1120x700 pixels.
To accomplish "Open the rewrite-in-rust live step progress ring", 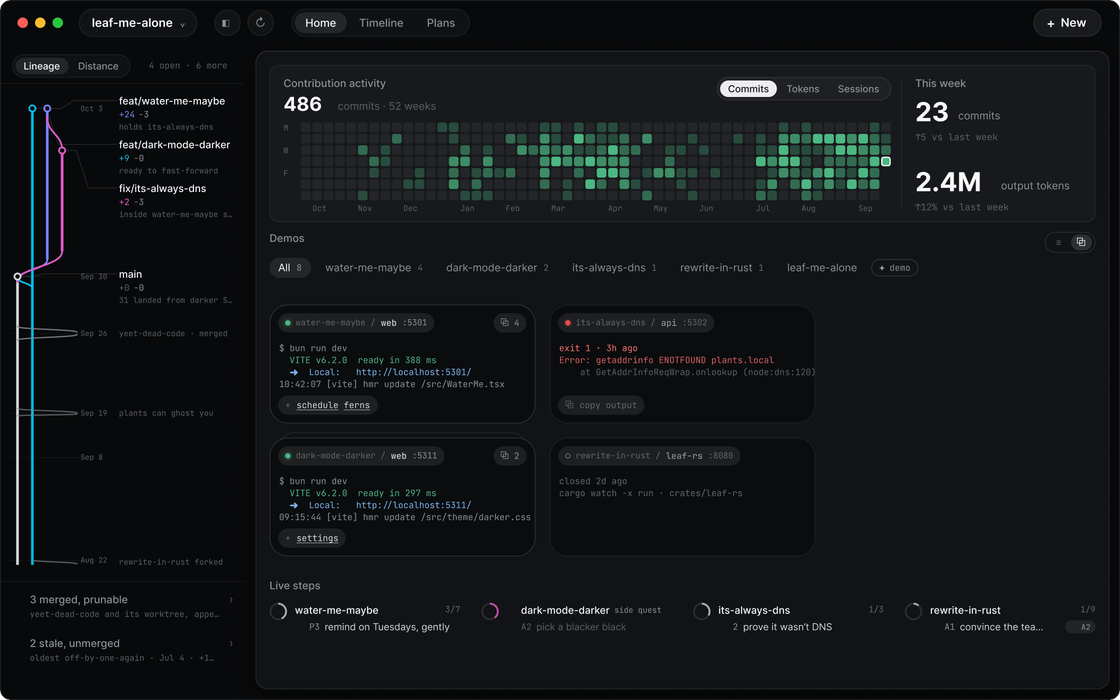I will coord(914,611).
